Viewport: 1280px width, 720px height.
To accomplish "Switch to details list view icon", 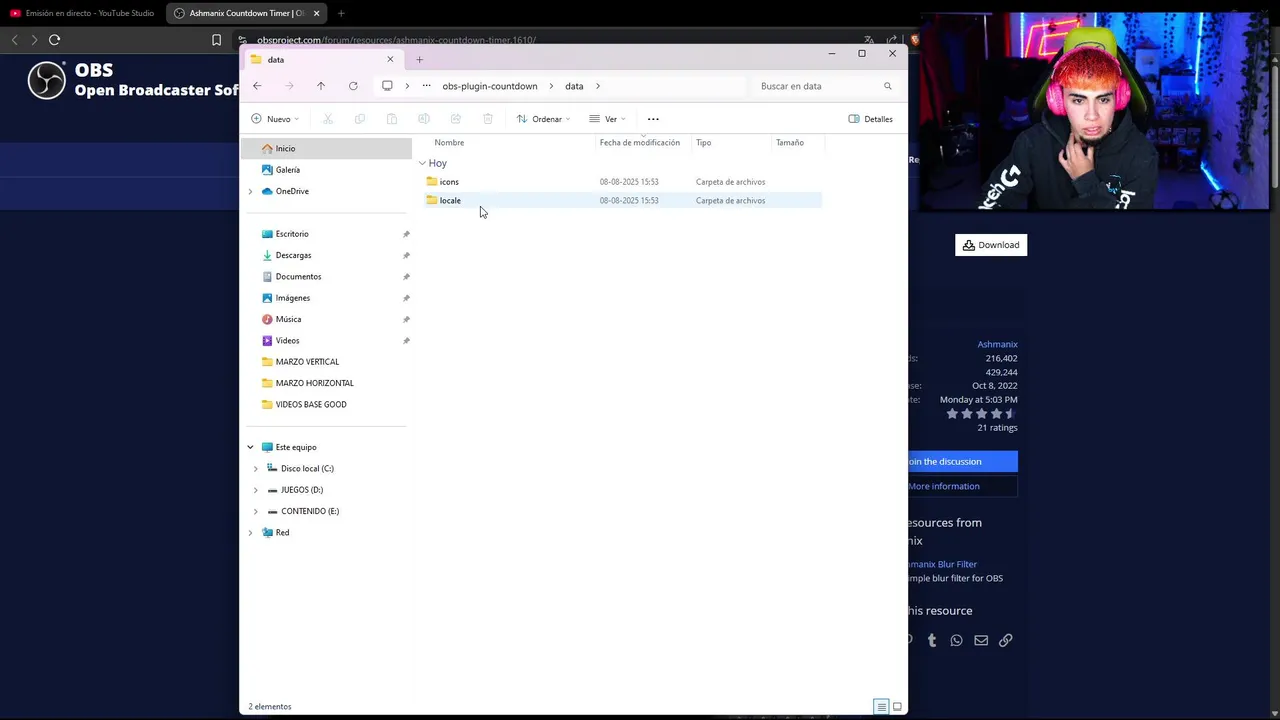I will pyautogui.click(x=881, y=707).
